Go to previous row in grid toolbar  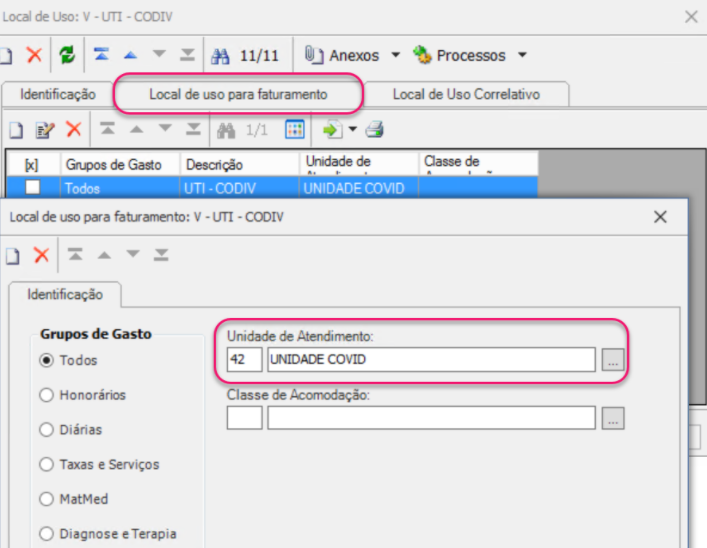coord(137,129)
